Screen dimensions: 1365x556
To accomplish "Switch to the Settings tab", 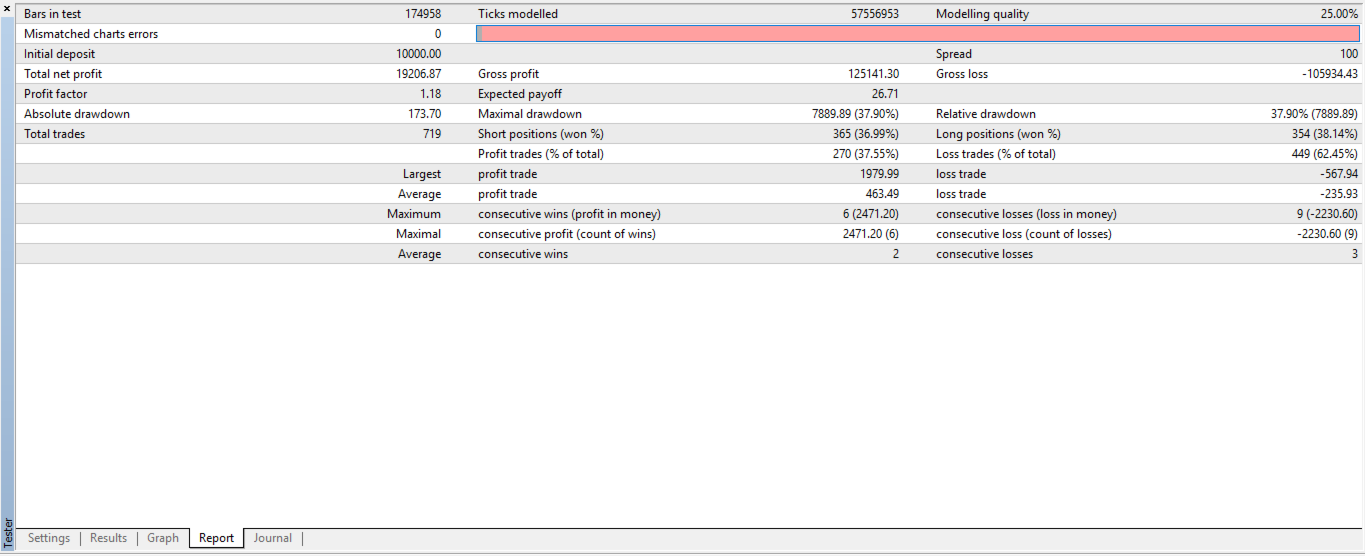I will coord(49,538).
